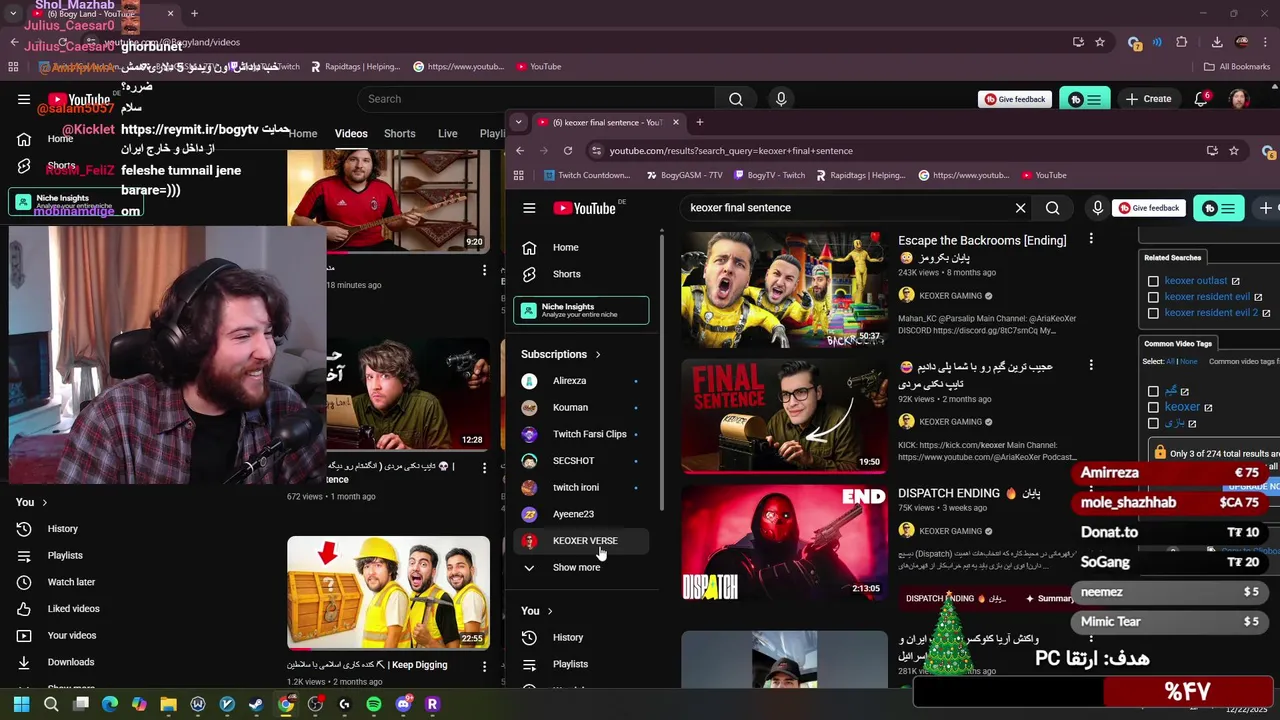Switch to Live tab in back window
This screenshot has width=1280, height=720.
point(448,134)
